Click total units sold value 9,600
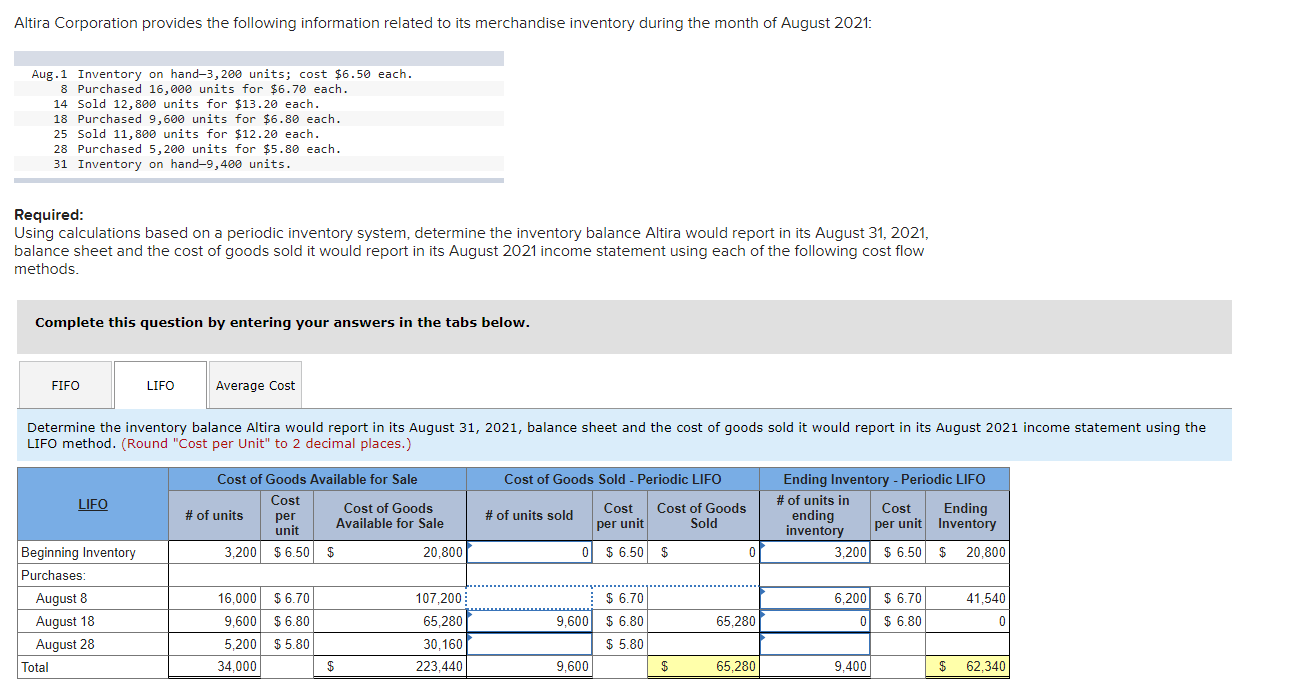1293x690 pixels. (529, 667)
